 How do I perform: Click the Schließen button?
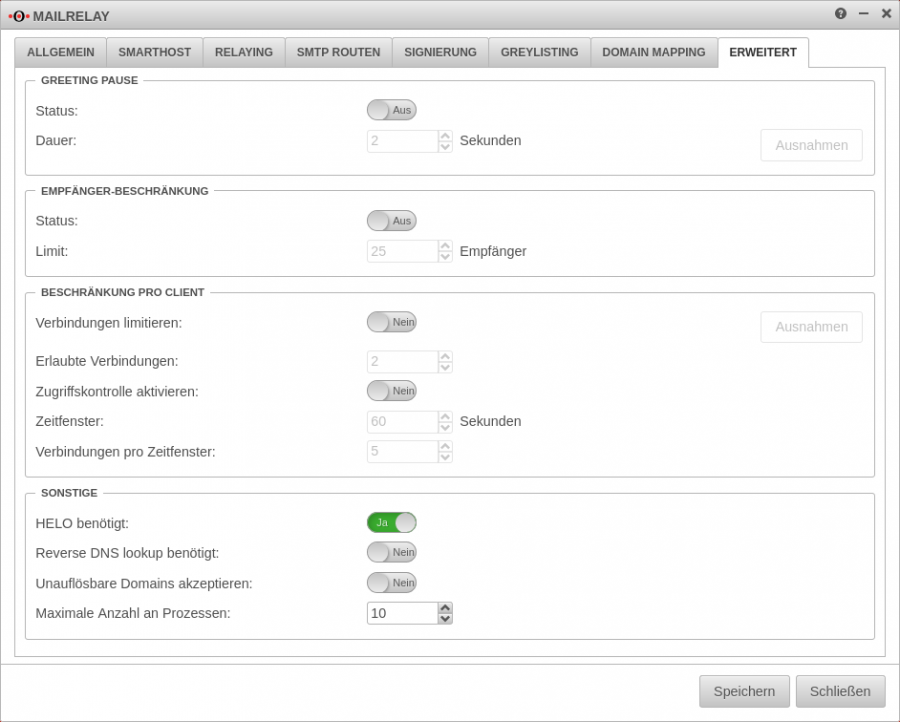click(x=840, y=691)
